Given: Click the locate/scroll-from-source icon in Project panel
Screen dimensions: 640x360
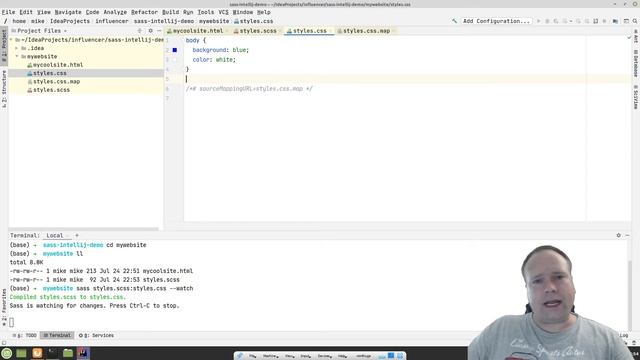Looking at the screenshot, I should point(140,31).
